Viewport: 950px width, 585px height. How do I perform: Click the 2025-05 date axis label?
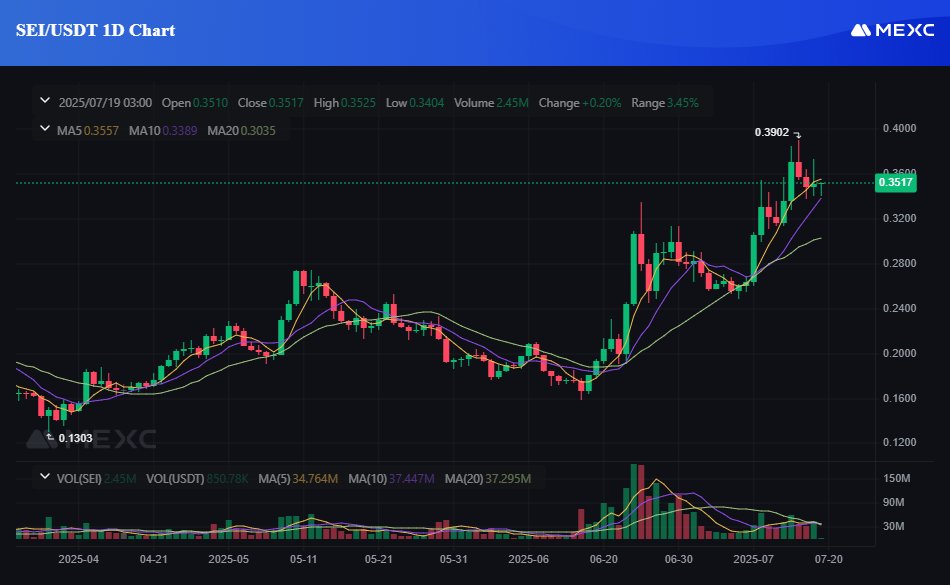coord(228,559)
